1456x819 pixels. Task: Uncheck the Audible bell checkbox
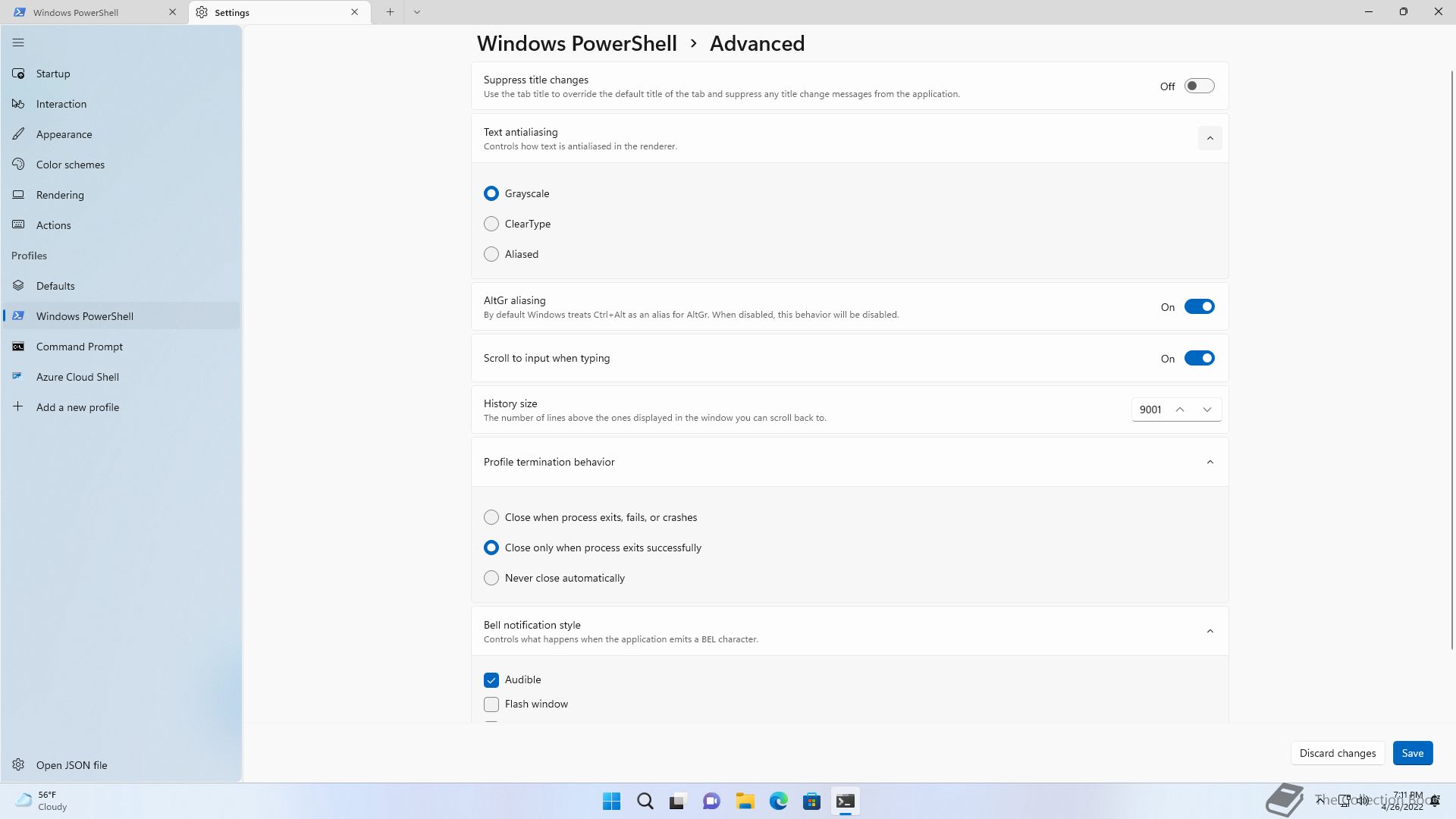[x=491, y=680]
